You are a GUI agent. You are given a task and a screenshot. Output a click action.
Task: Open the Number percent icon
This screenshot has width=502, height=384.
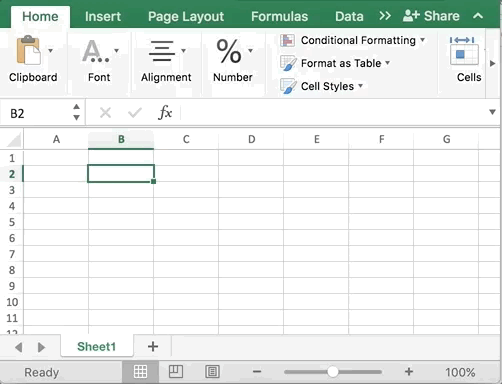click(x=229, y=51)
